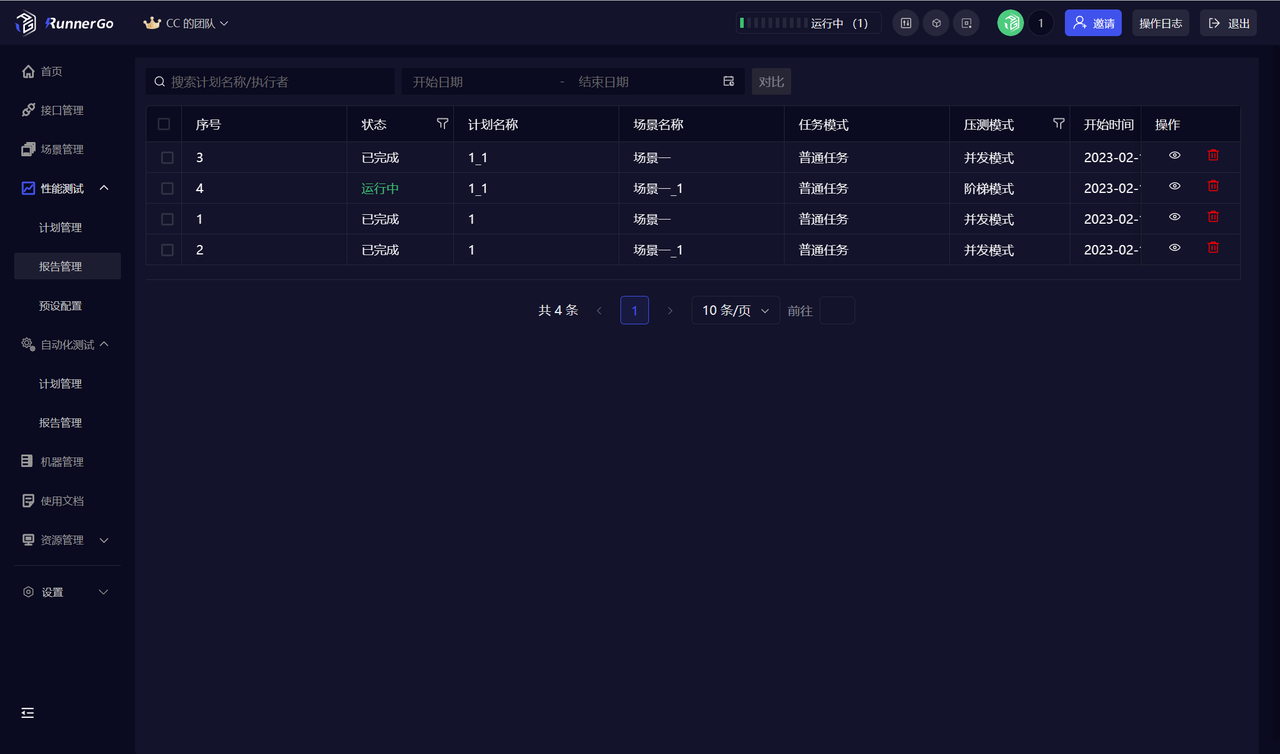
Task: Check the row with 序号 3
Action: point(167,157)
